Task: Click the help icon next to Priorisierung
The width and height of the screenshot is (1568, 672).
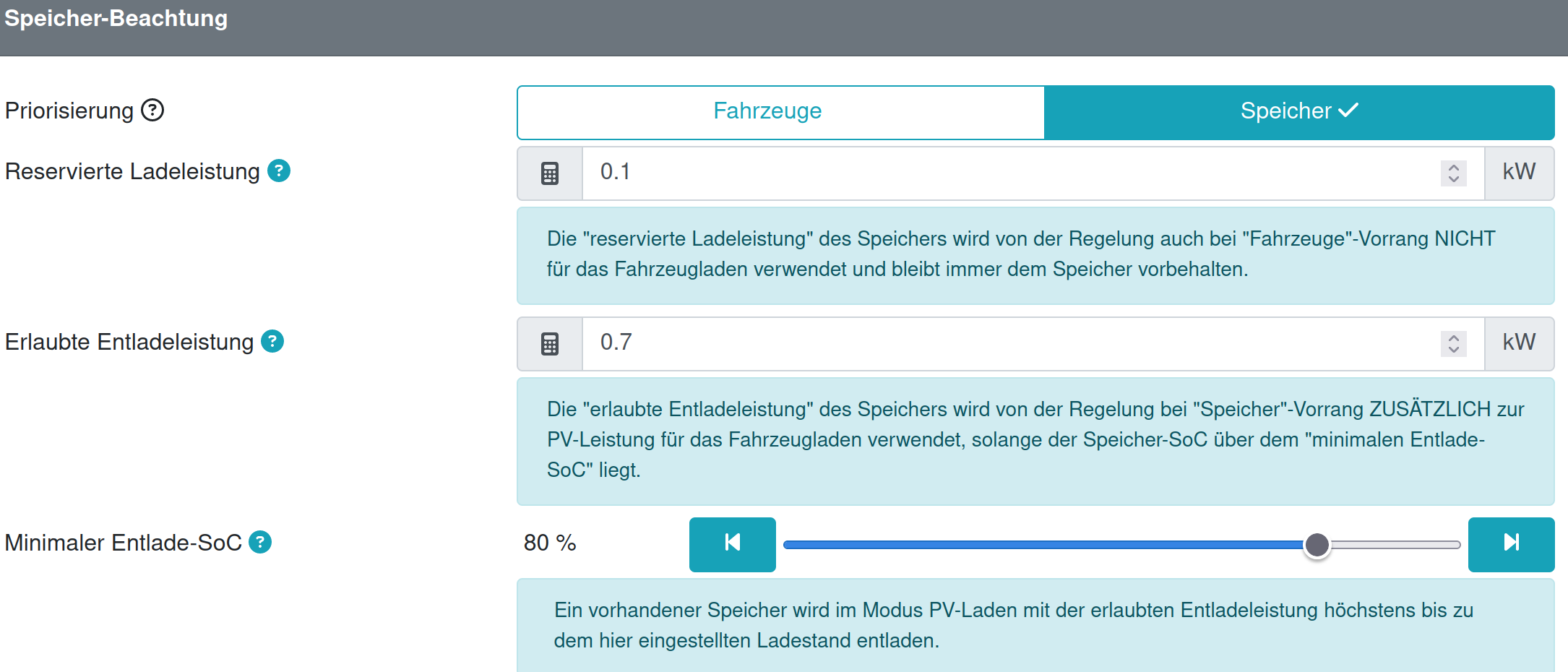Action: click(x=152, y=111)
